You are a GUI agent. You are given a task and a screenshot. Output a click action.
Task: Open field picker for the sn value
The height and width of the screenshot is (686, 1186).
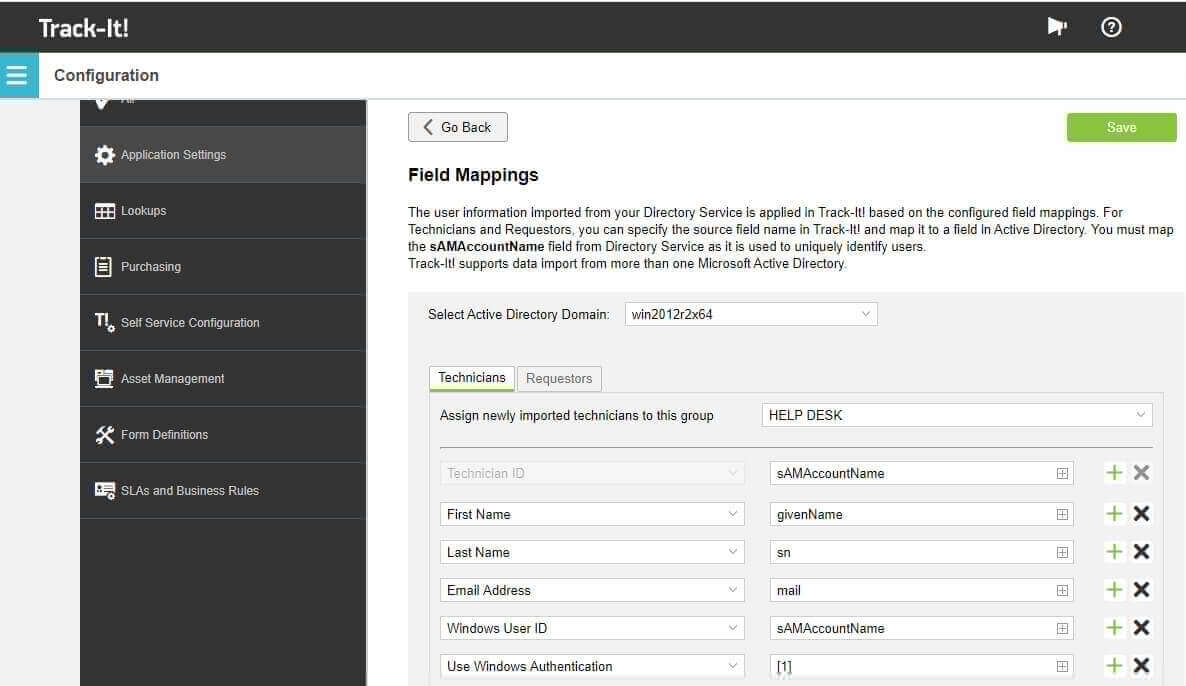click(1062, 552)
